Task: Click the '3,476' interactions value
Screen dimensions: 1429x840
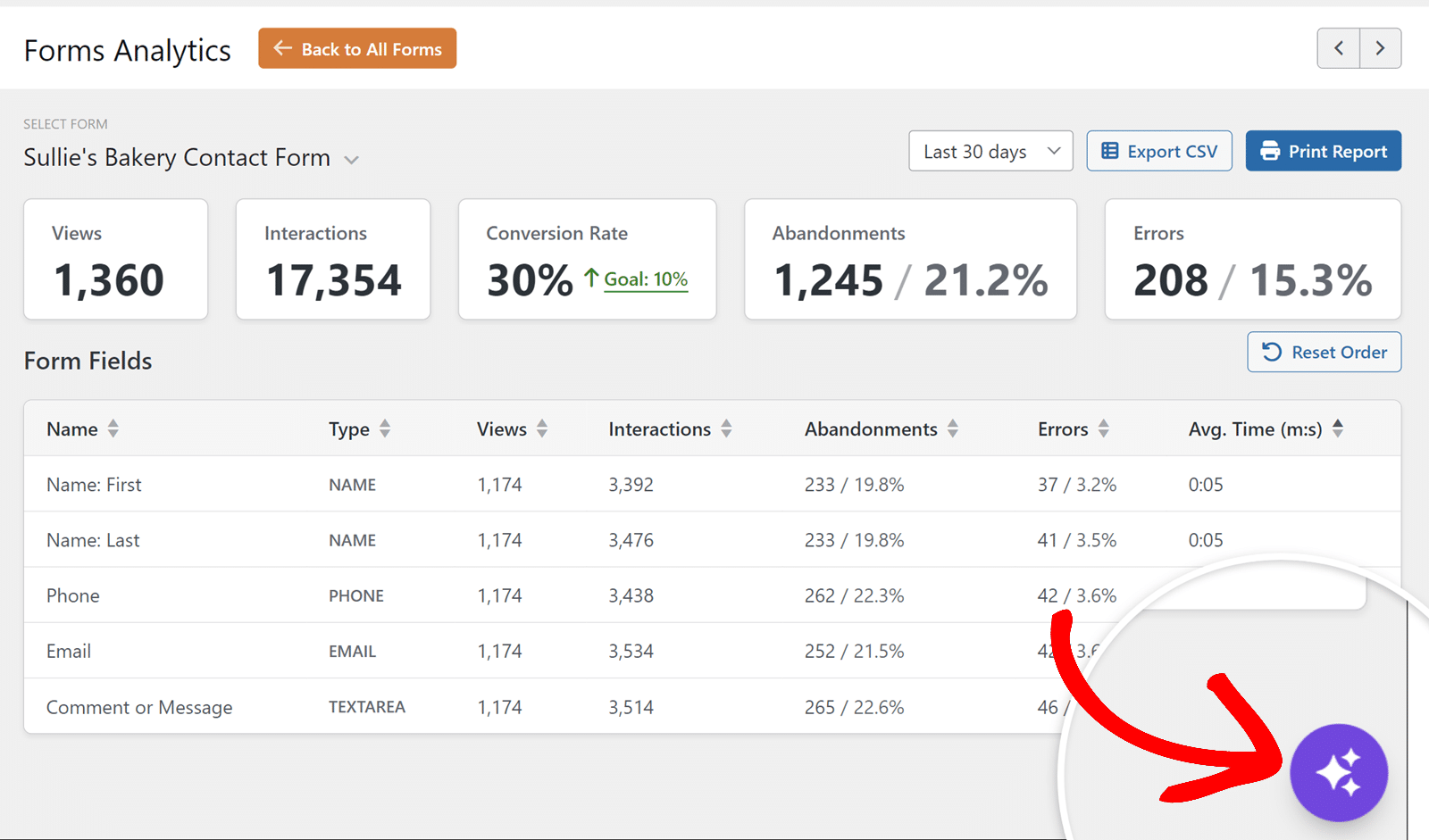Action: pyautogui.click(x=631, y=540)
